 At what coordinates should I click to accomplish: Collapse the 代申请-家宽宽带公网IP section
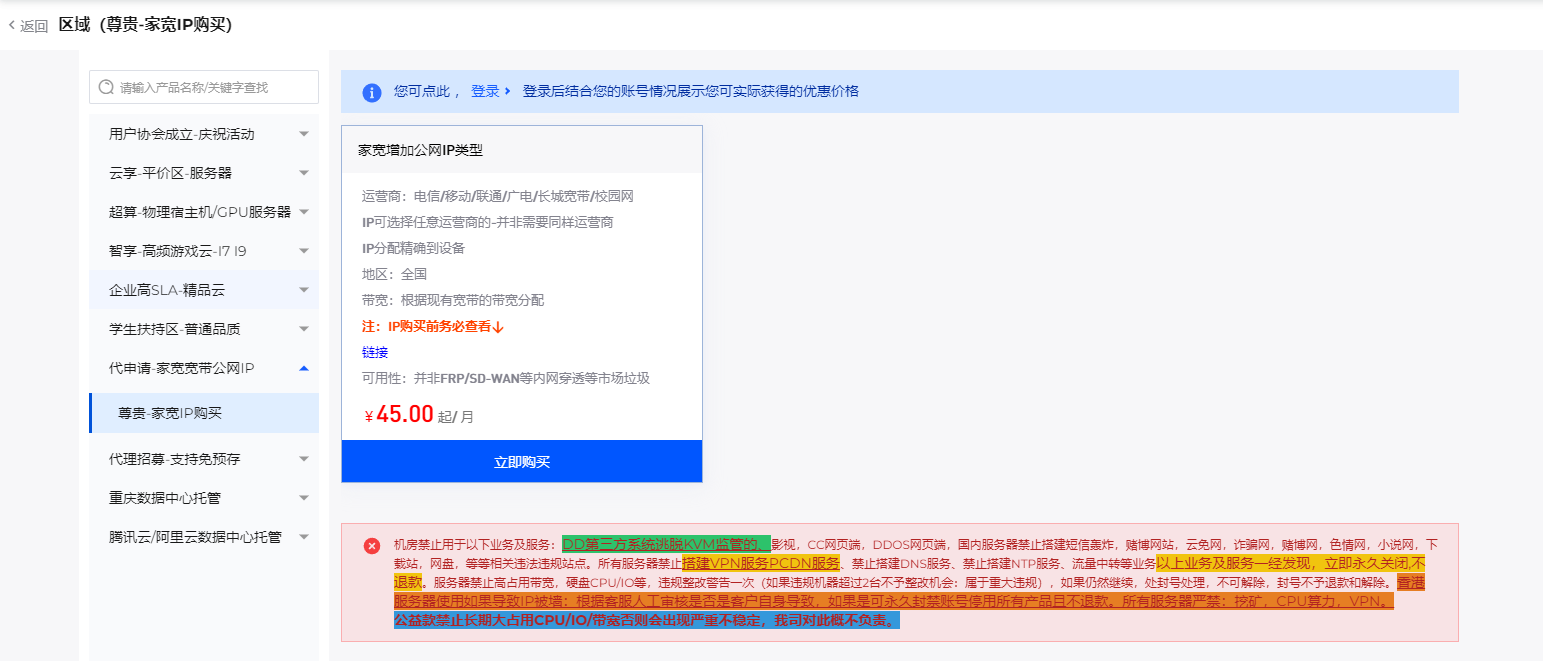[304, 368]
